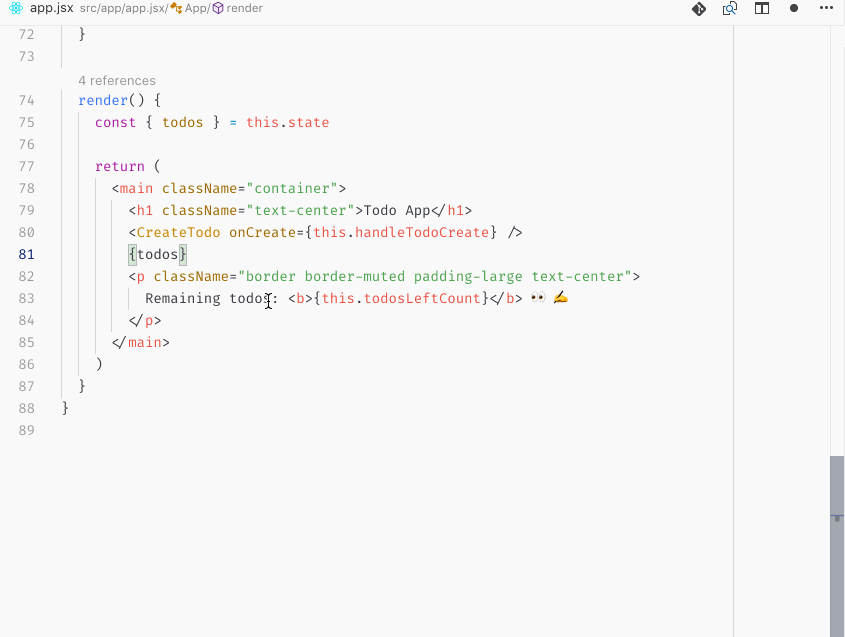The width and height of the screenshot is (845, 637).
Task: Select the app.jsx editor tab
Action: [52, 8]
